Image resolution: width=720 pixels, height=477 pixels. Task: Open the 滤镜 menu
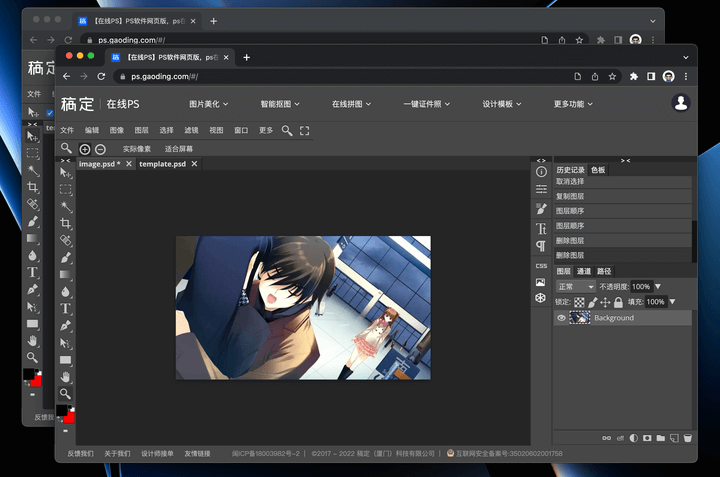191,130
